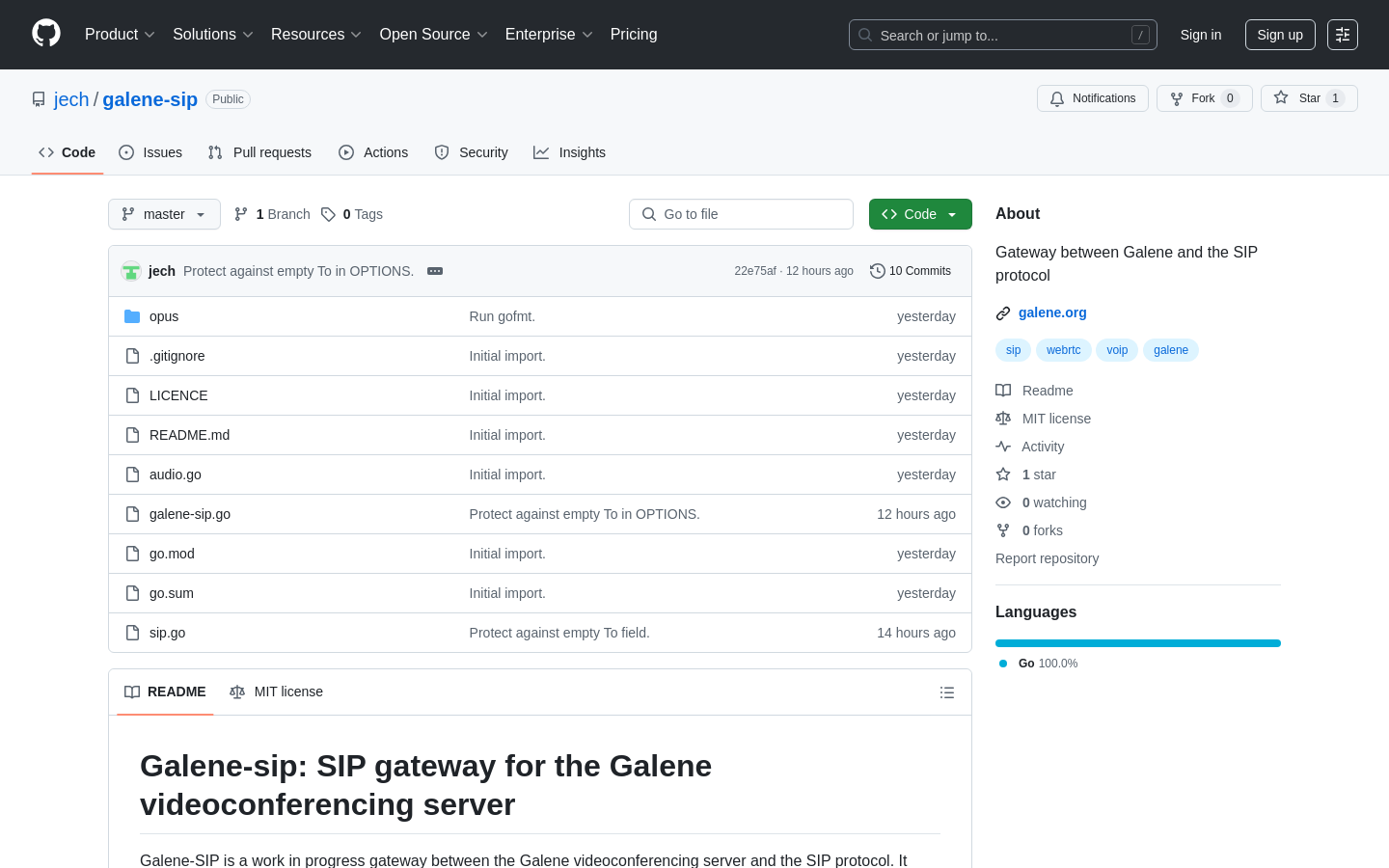
Task: Click the history clock icon for commits
Action: click(878, 271)
